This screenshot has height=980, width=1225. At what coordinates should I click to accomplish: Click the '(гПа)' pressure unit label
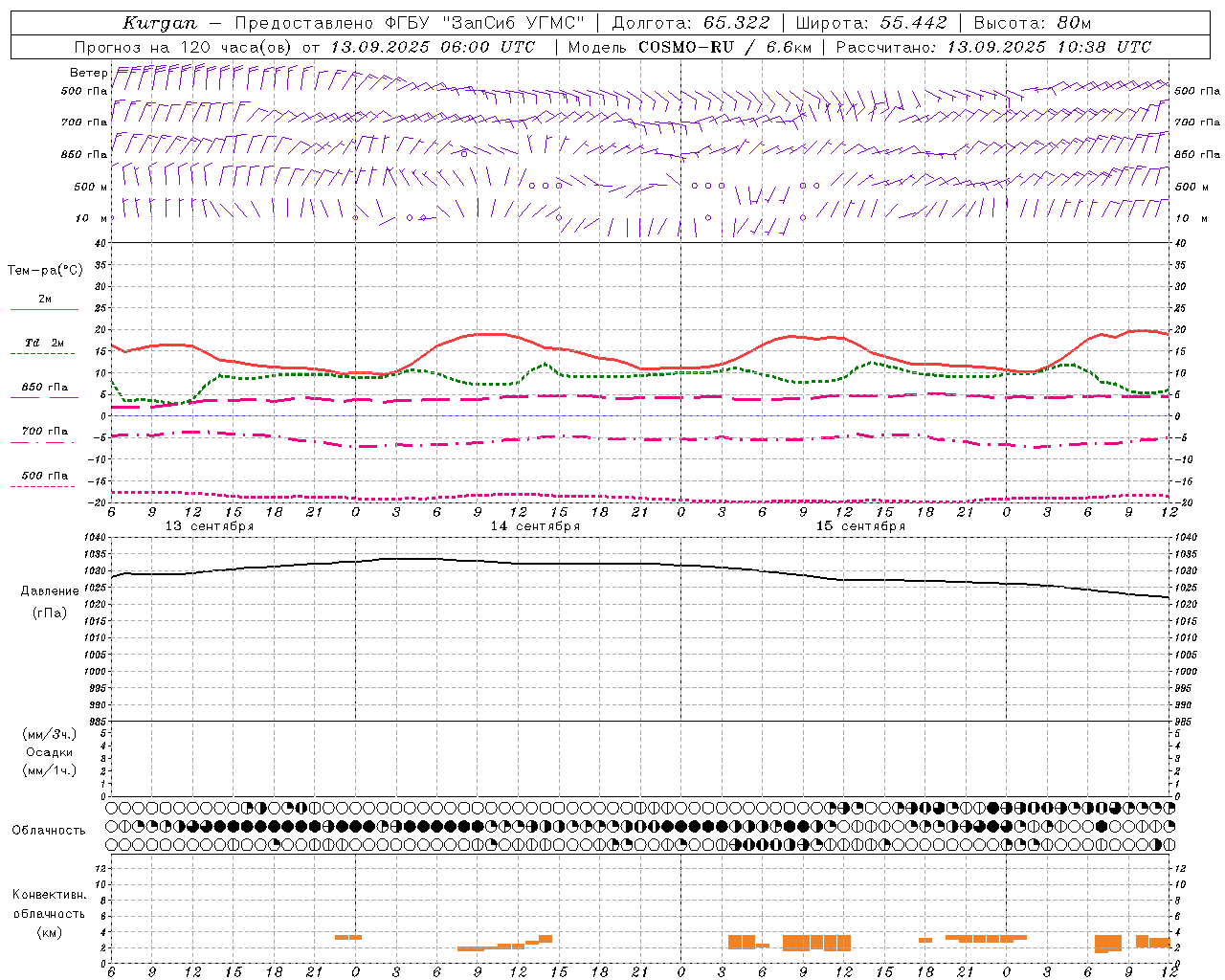pyautogui.click(x=50, y=613)
